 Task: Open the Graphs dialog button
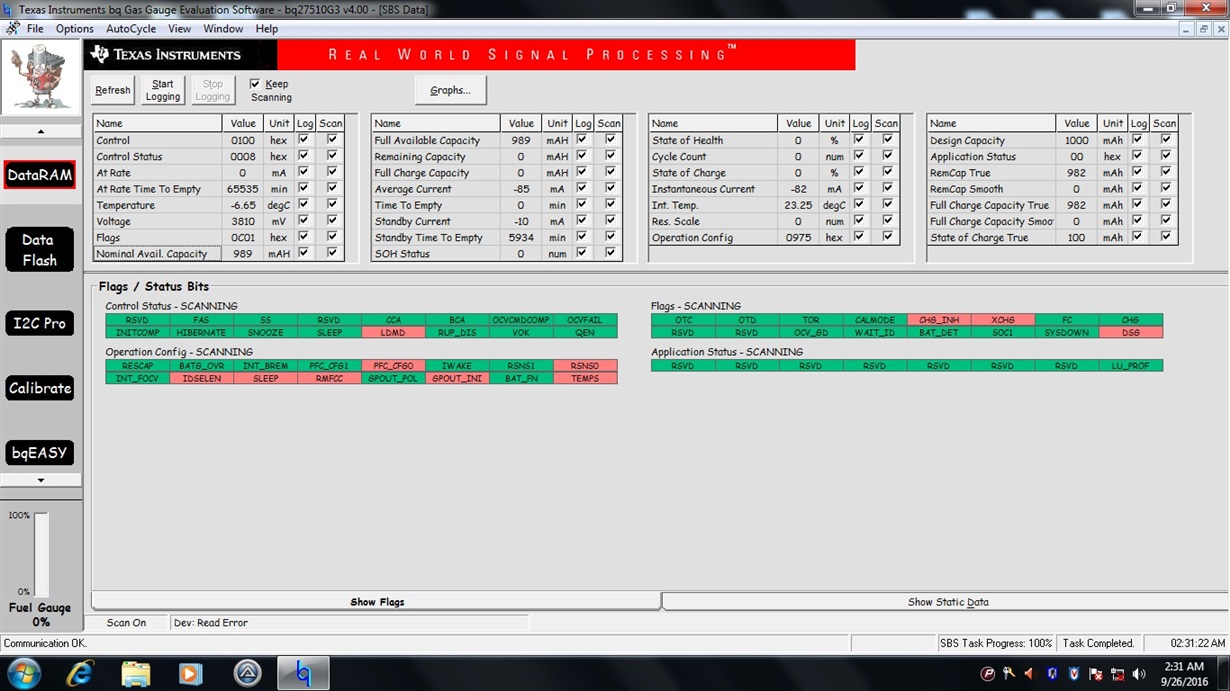[x=450, y=90]
